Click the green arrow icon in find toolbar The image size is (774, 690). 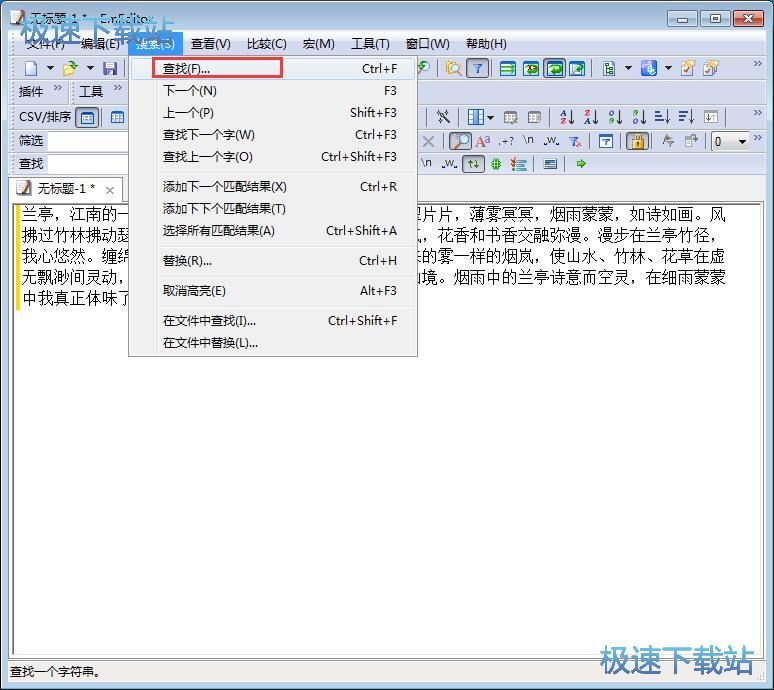(581, 164)
